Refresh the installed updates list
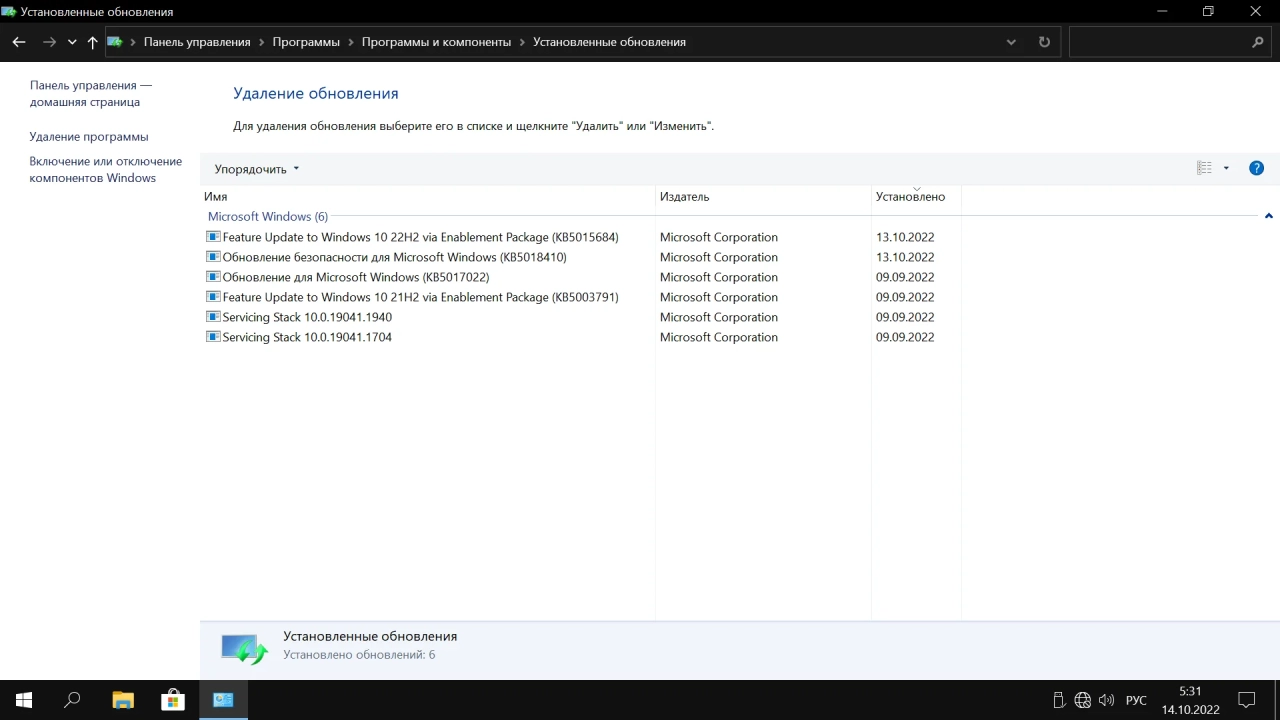Screen dimensions: 1280x720 point(1044,42)
